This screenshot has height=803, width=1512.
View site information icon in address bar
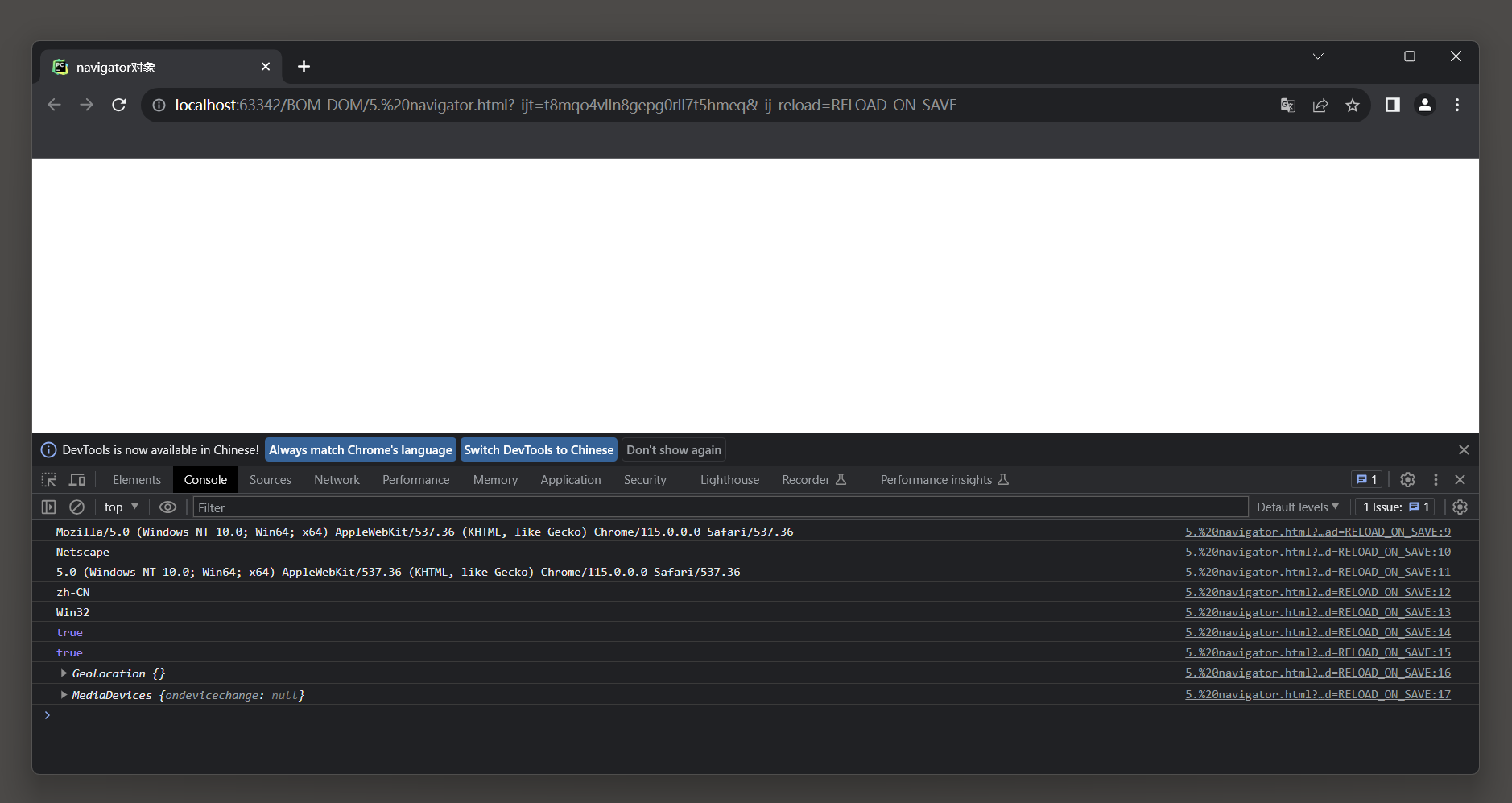click(x=159, y=106)
